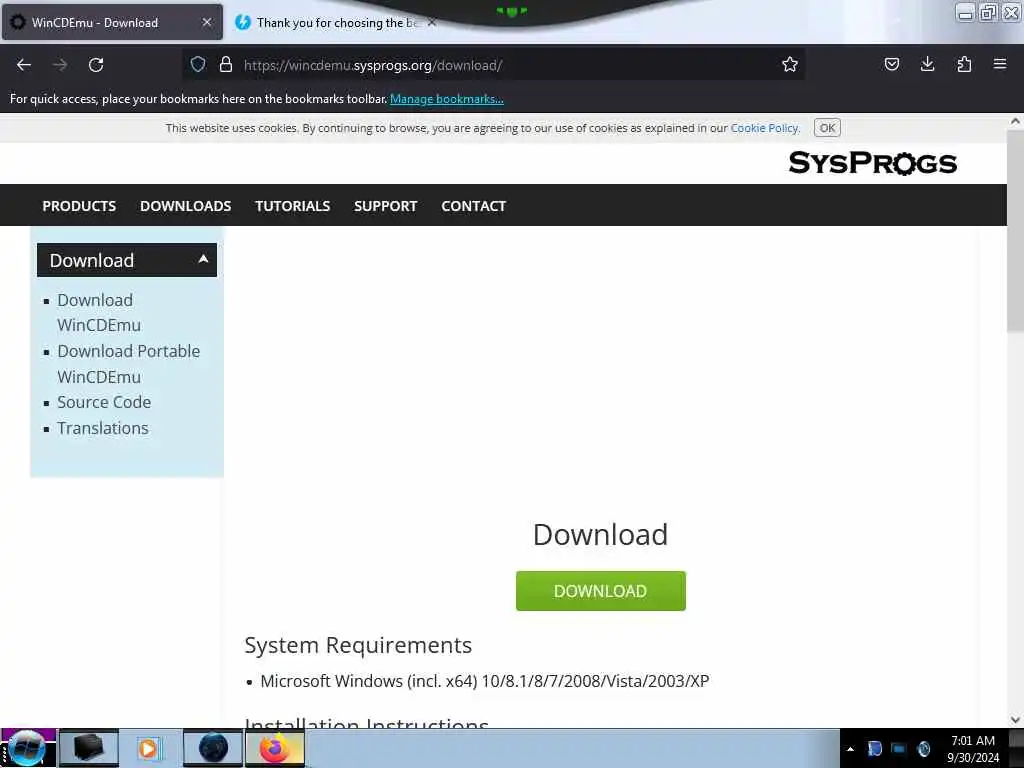Open tracking protection shield icon
1024x768 pixels.
tap(198, 64)
